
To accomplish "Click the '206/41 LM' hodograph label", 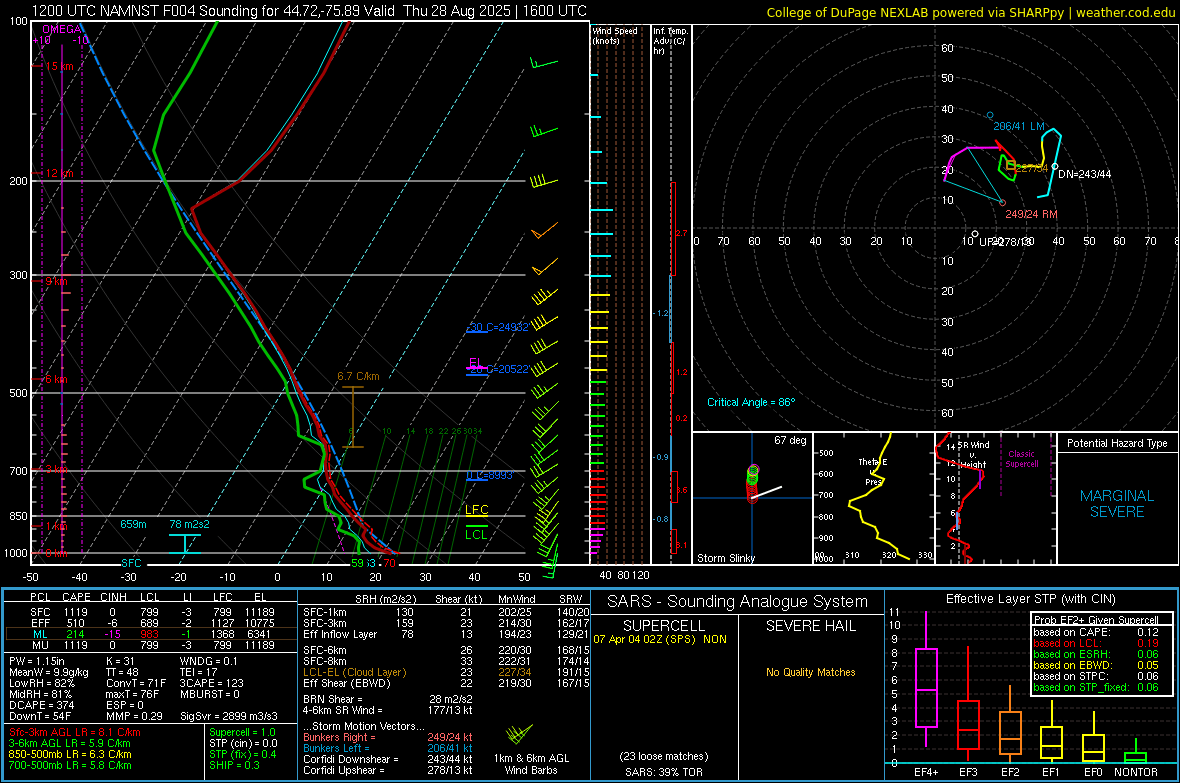I will 1019,126.
